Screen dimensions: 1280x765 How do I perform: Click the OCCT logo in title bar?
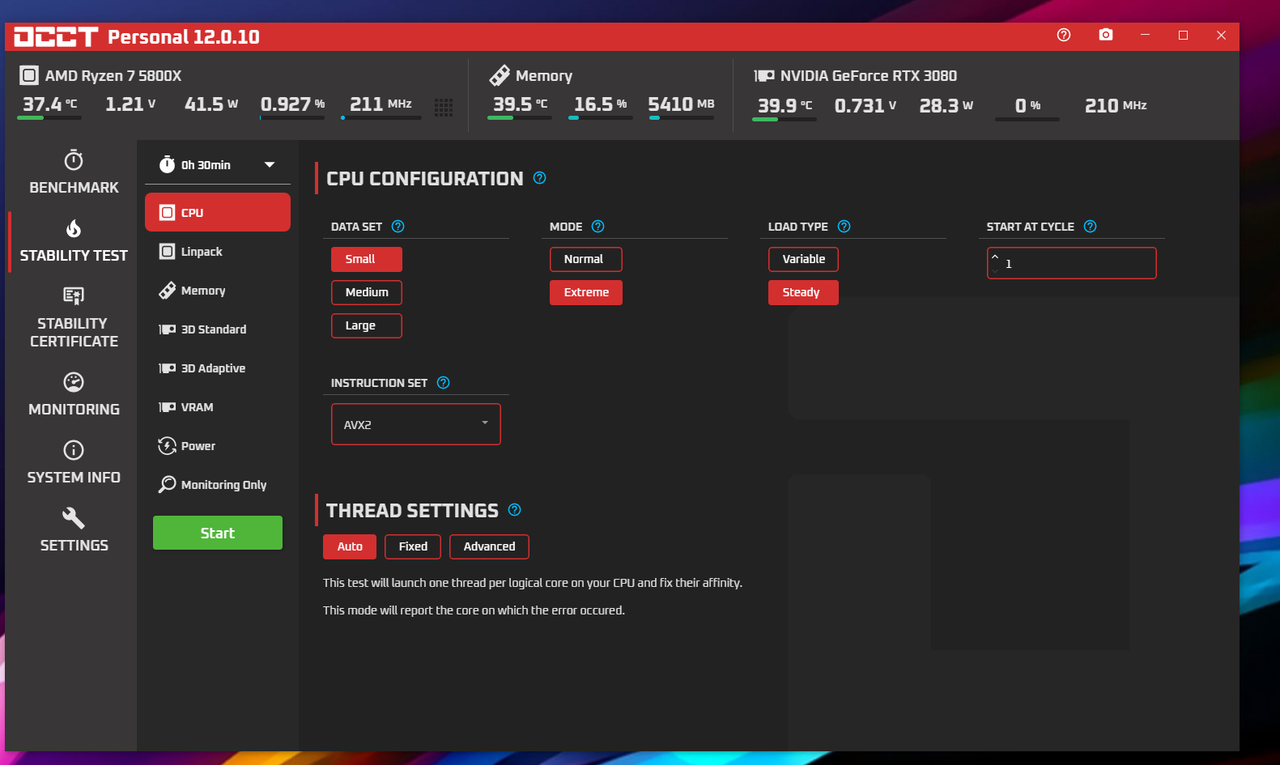click(x=56, y=37)
